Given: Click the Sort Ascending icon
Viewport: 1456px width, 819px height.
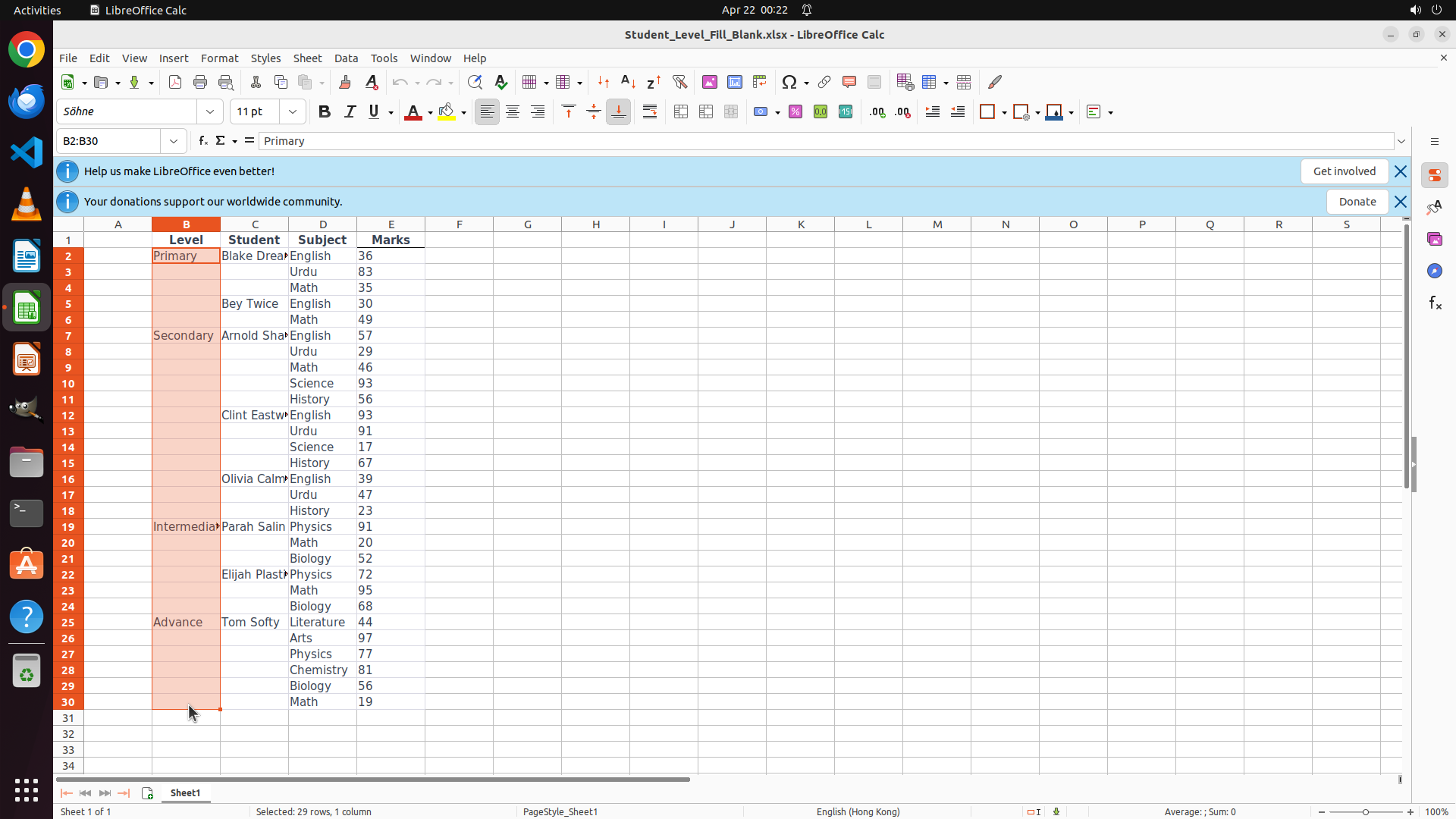Looking at the screenshot, I should 628,82.
